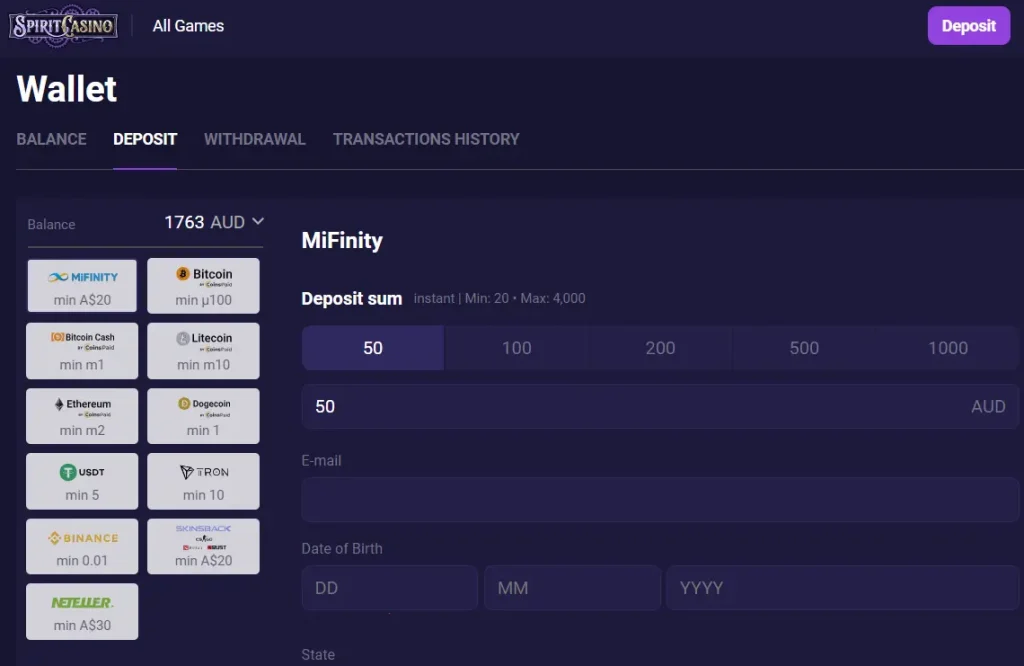Screen dimensions: 1024x666
Task: Click the MiFinity heading text
Action: tap(342, 240)
